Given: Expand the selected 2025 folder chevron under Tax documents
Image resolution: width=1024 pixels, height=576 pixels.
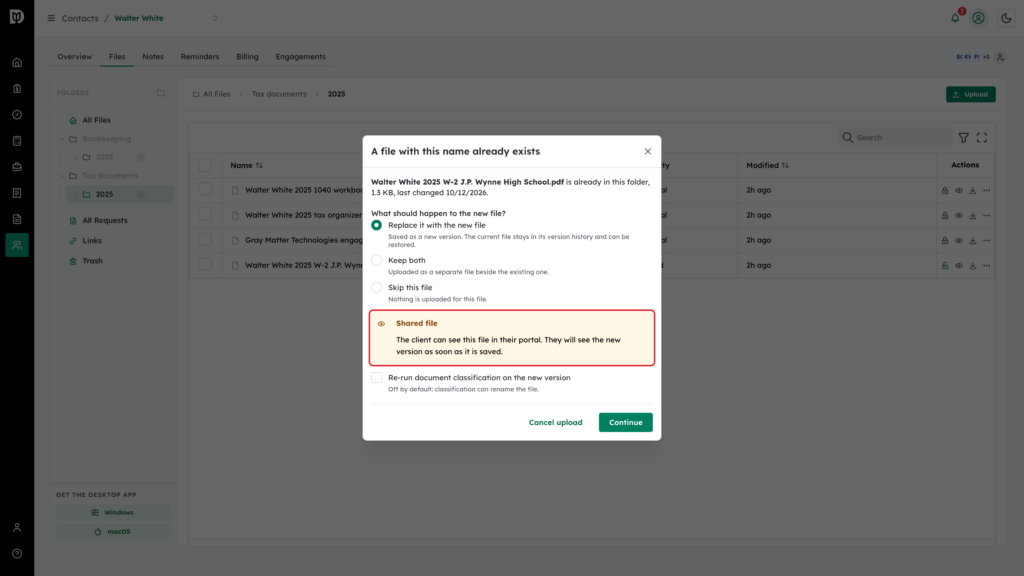Looking at the screenshot, I should (x=75, y=195).
